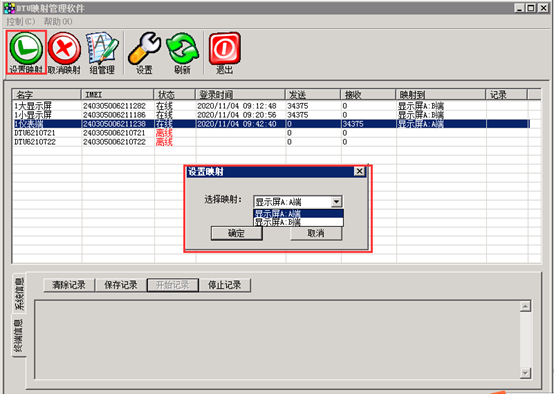Minimize the DTU映射管理软件 window
This screenshot has width=554, height=394.
pyautogui.click(x=519, y=8)
